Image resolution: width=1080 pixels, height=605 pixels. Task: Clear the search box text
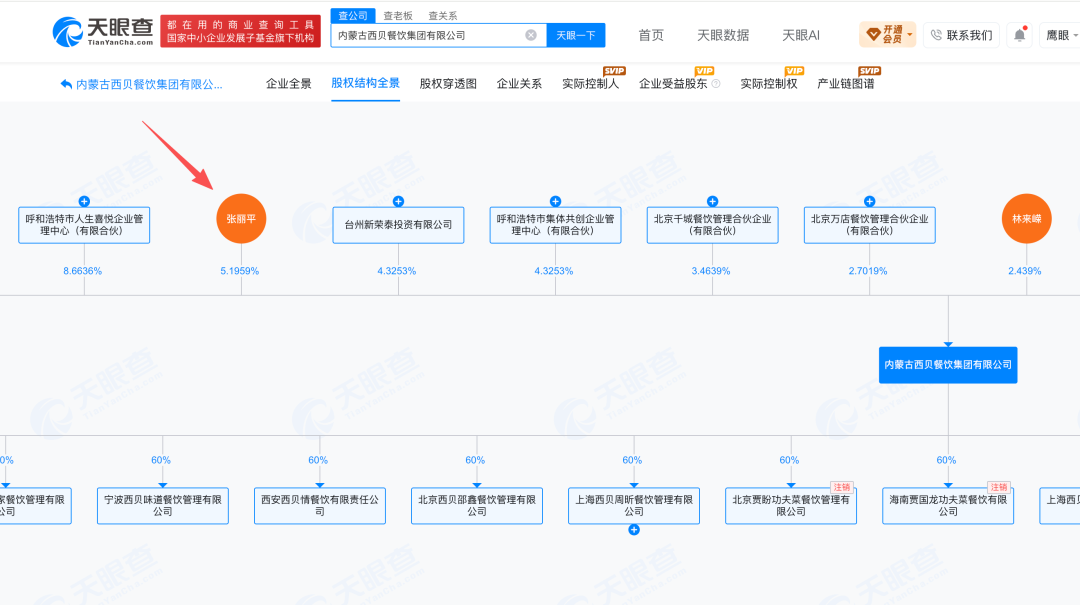(531, 35)
